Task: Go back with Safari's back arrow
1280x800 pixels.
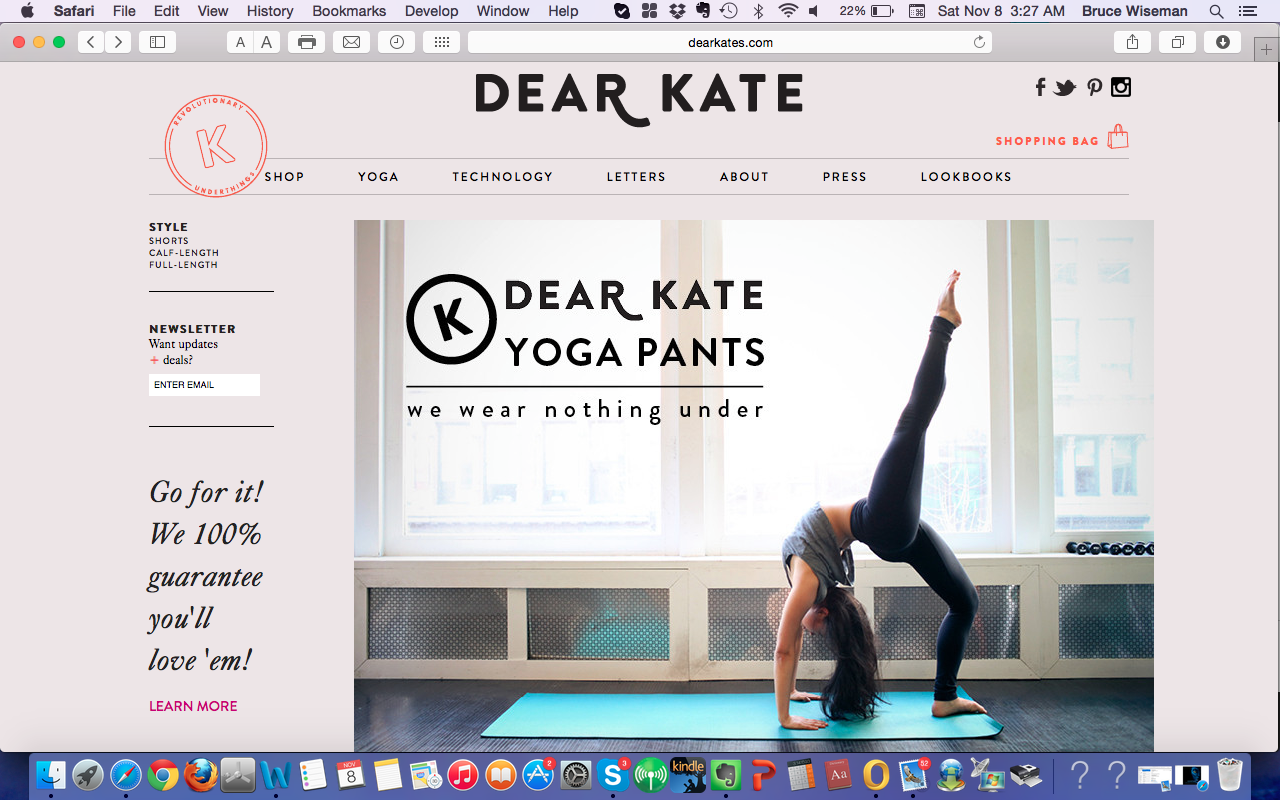Action: (x=91, y=42)
